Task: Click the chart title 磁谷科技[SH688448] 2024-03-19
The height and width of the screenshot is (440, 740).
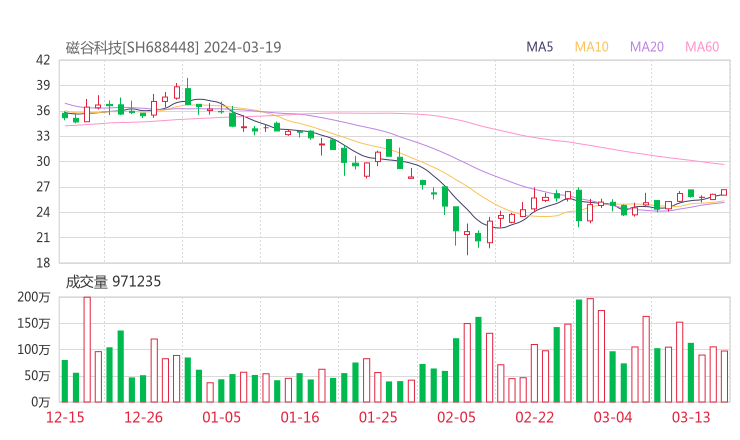Action: (173, 47)
